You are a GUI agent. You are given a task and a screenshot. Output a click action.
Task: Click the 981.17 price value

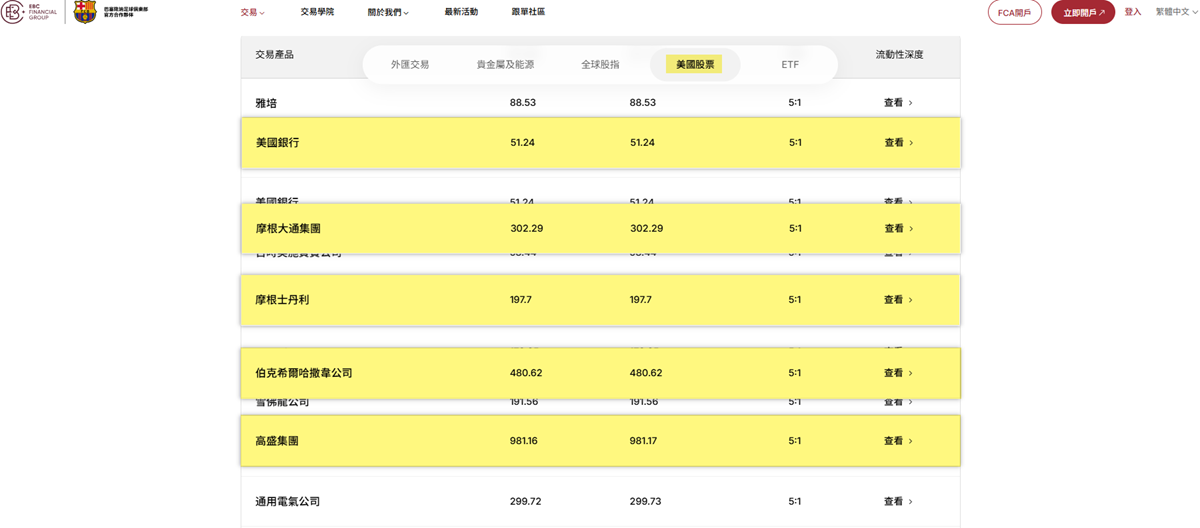643,441
